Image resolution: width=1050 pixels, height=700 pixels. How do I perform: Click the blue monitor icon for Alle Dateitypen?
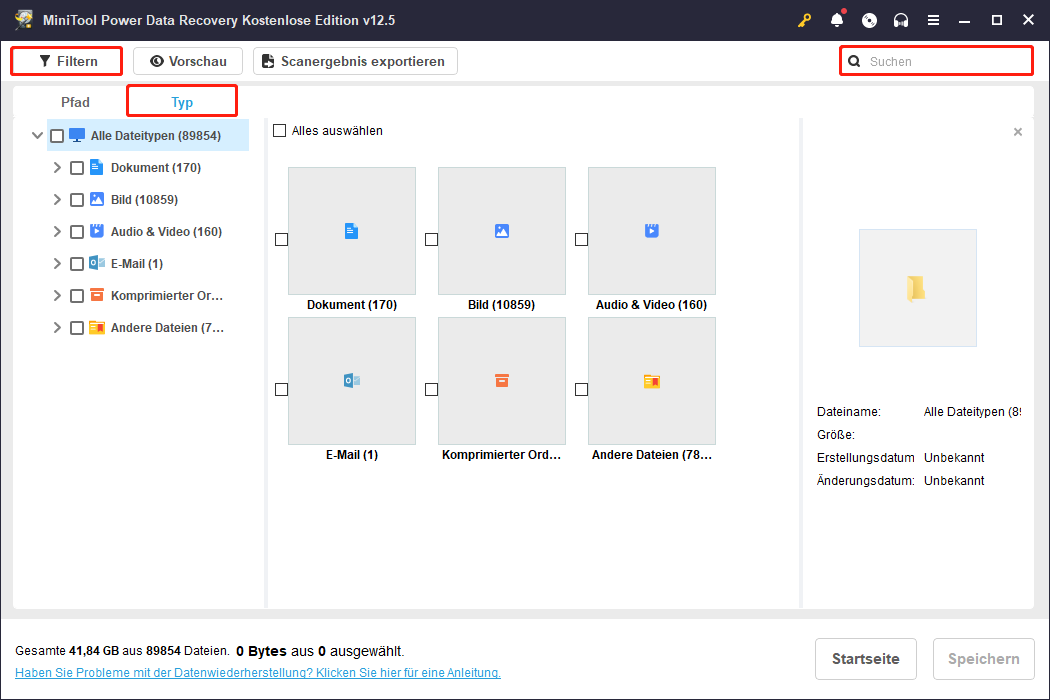[x=77, y=135]
